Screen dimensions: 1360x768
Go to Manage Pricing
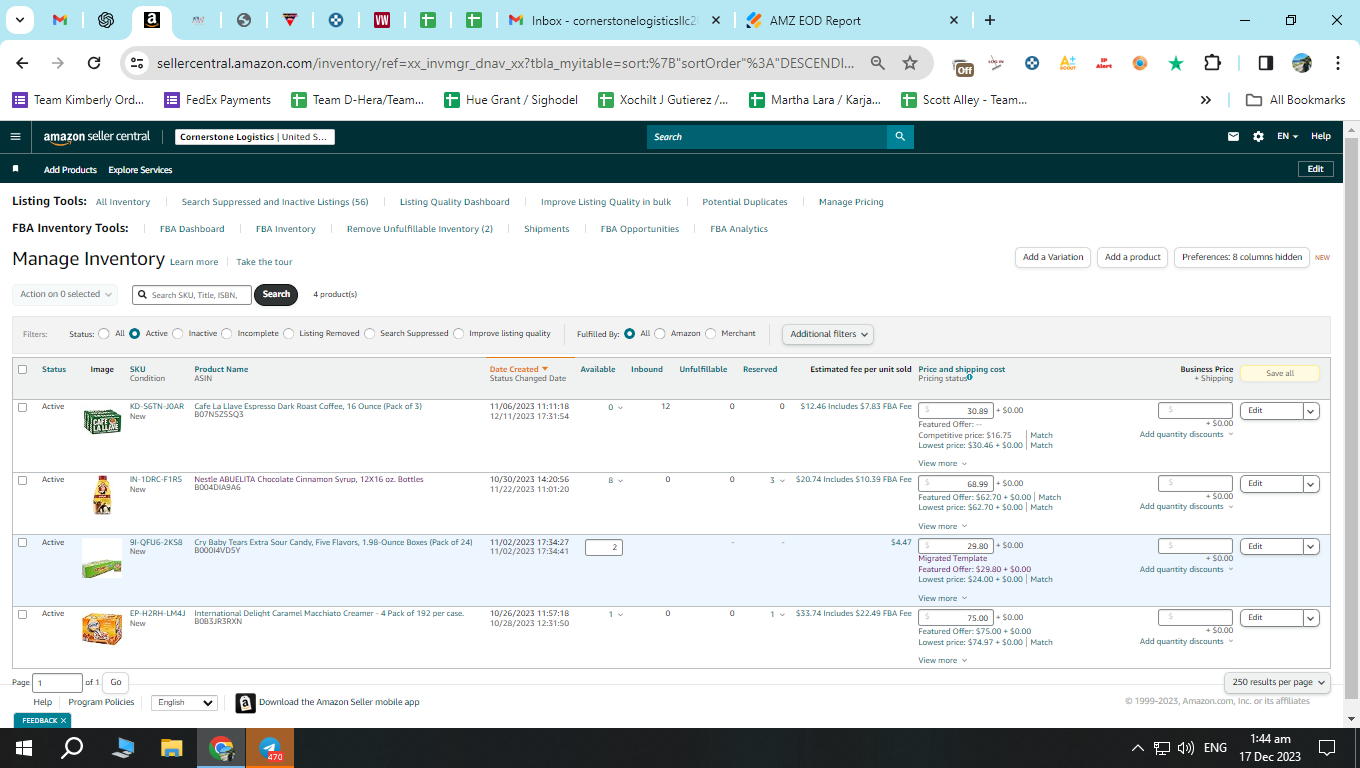[x=851, y=202]
